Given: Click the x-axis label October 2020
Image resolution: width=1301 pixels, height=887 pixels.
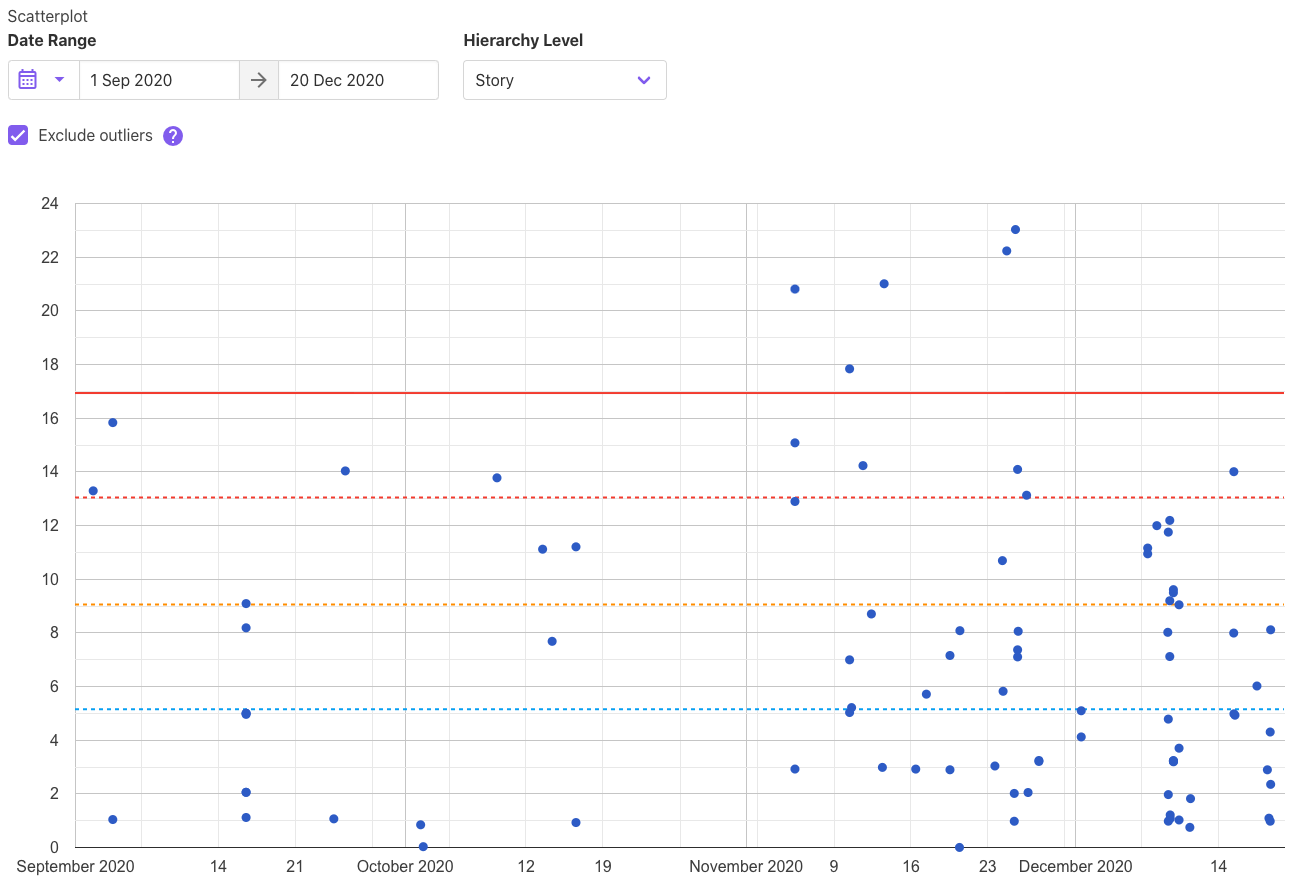Looking at the screenshot, I should tap(405, 866).
